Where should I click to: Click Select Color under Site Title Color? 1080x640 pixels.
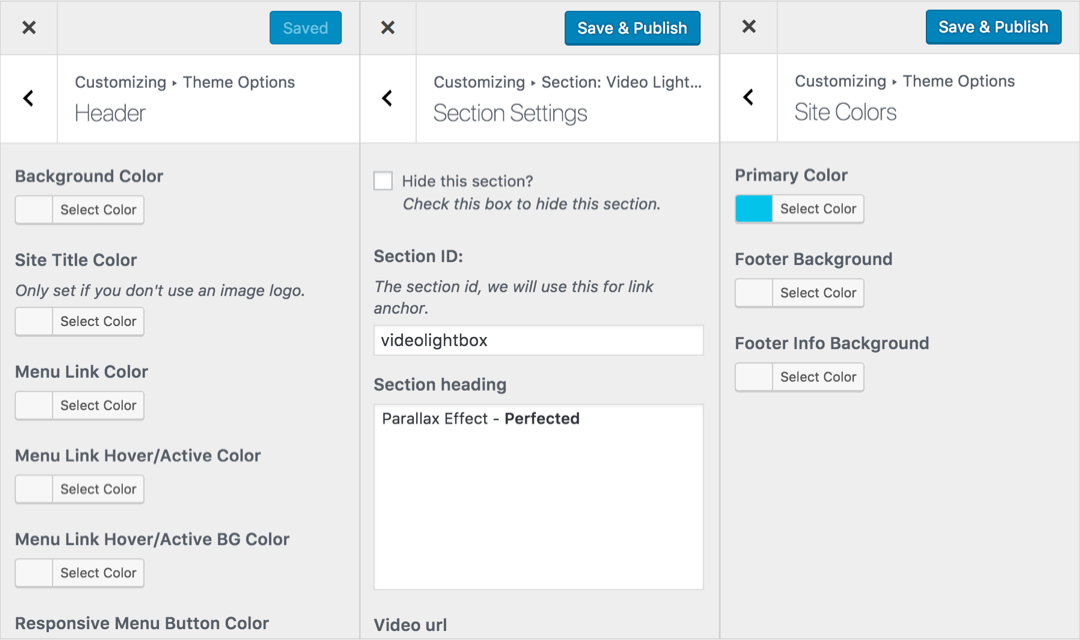(x=98, y=321)
